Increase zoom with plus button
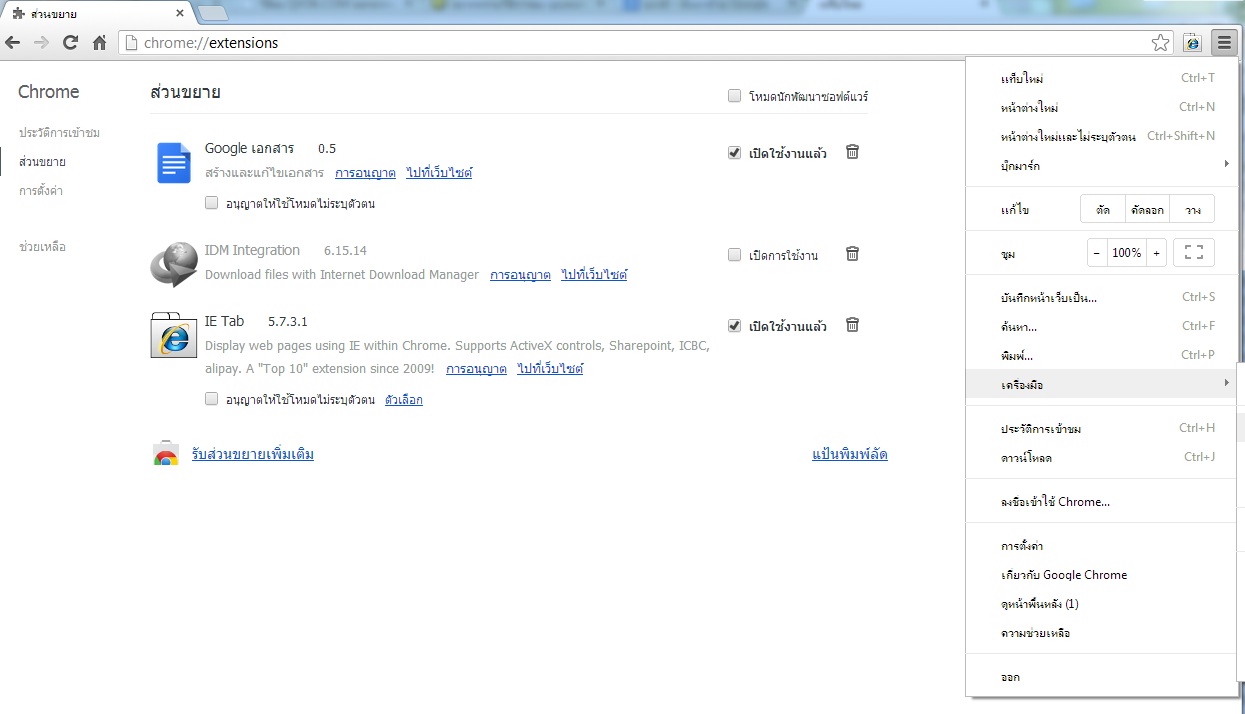The width and height of the screenshot is (1245, 714). pyautogui.click(x=1156, y=253)
